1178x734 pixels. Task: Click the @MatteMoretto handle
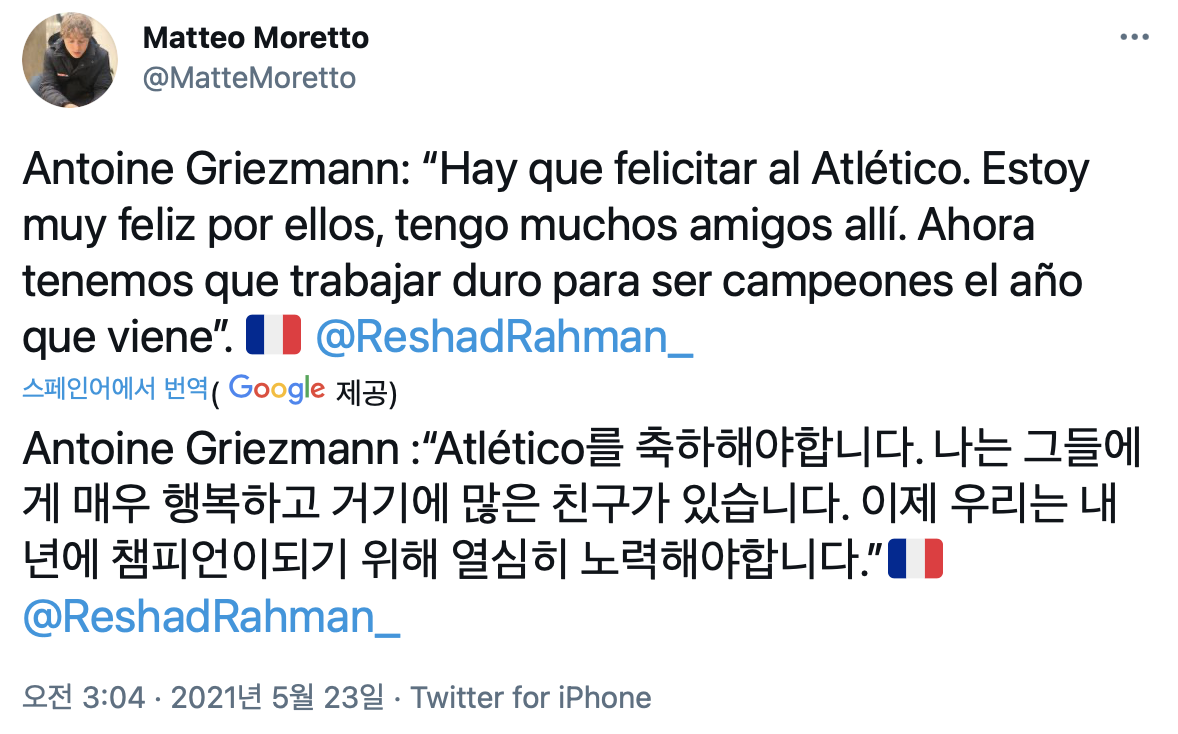[x=249, y=78]
